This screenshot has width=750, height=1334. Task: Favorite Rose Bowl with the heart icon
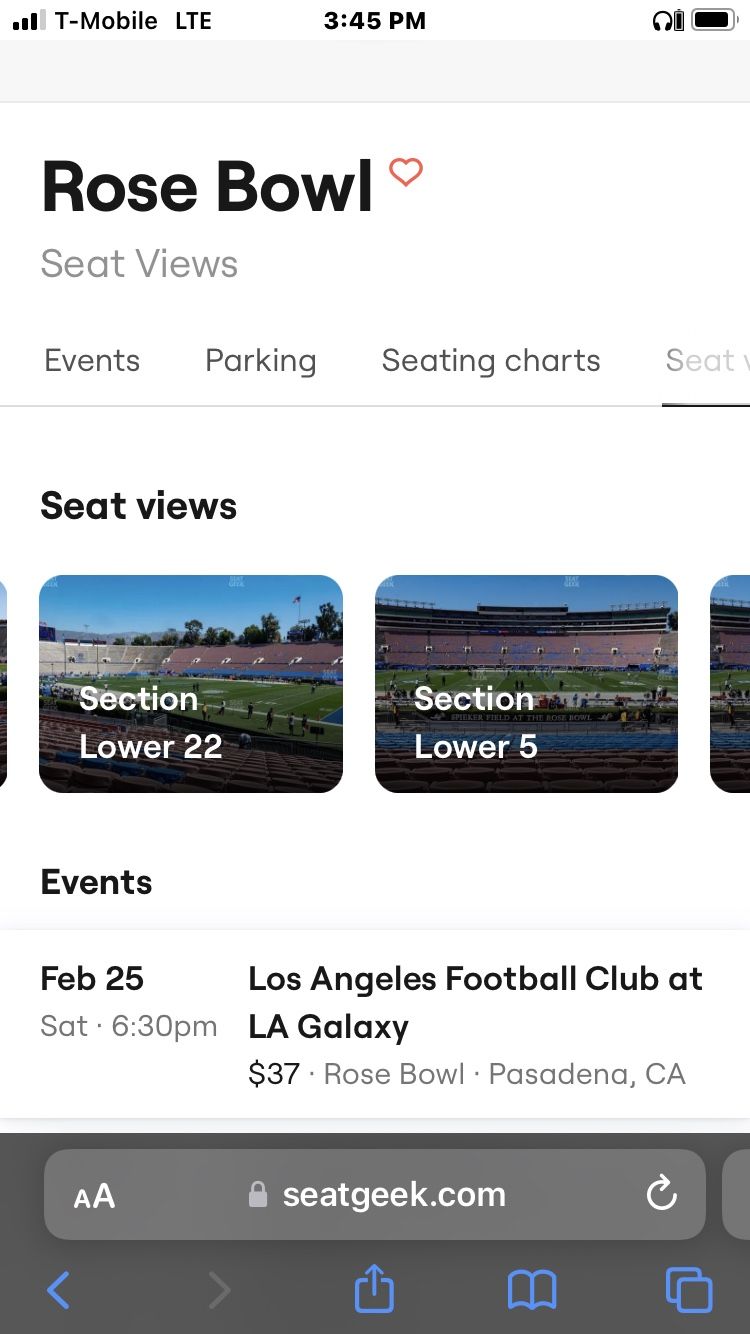(x=406, y=172)
